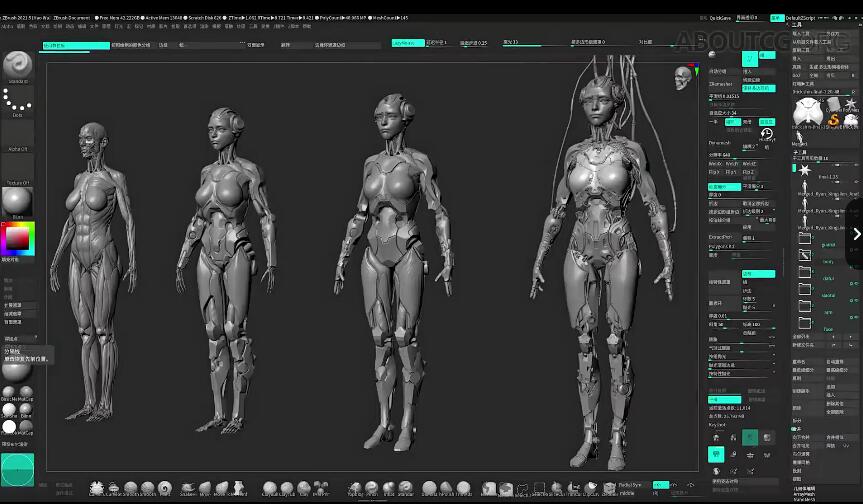The width and height of the screenshot is (863, 504).
Task: Open the Dots stroke type picker
Action: 17,101
